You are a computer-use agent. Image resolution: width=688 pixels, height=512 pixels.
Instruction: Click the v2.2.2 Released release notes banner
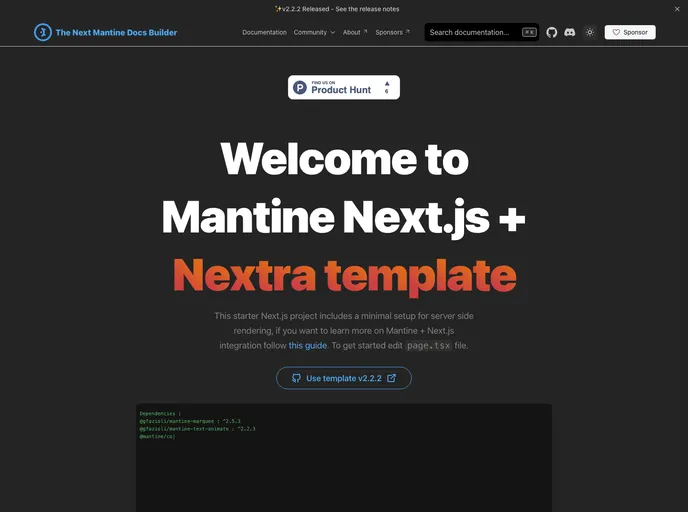[337, 9]
